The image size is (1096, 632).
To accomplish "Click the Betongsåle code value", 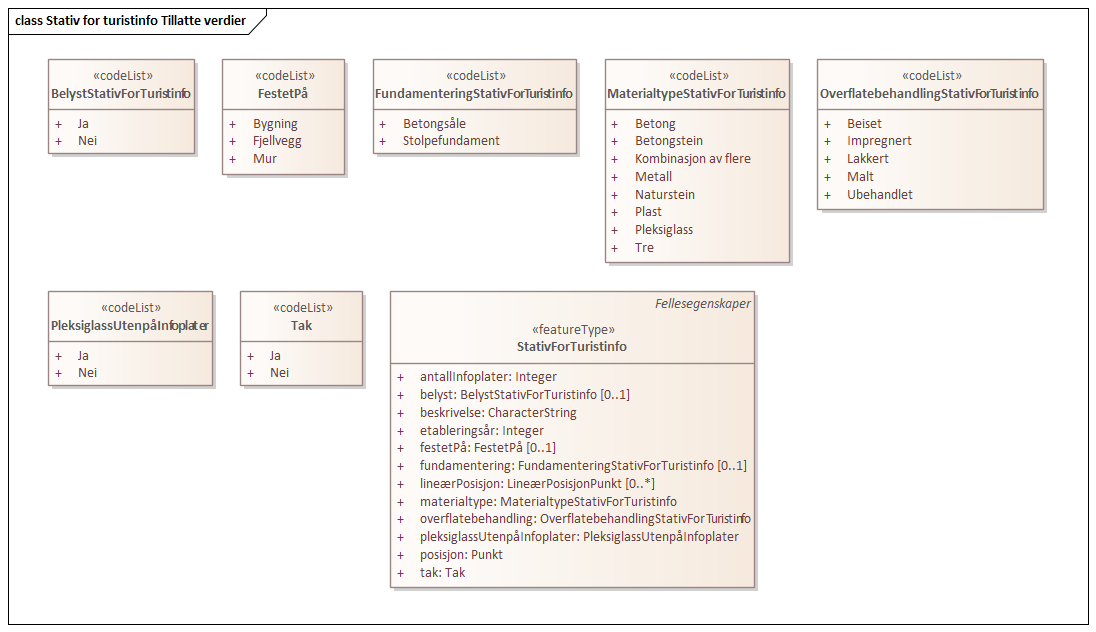I will (x=434, y=124).
